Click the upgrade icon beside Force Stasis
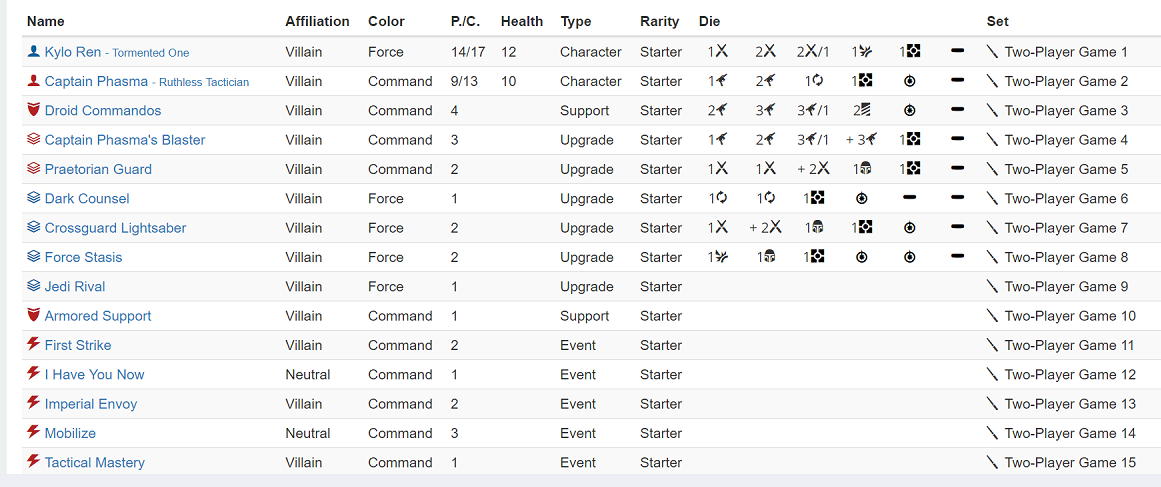 33,257
